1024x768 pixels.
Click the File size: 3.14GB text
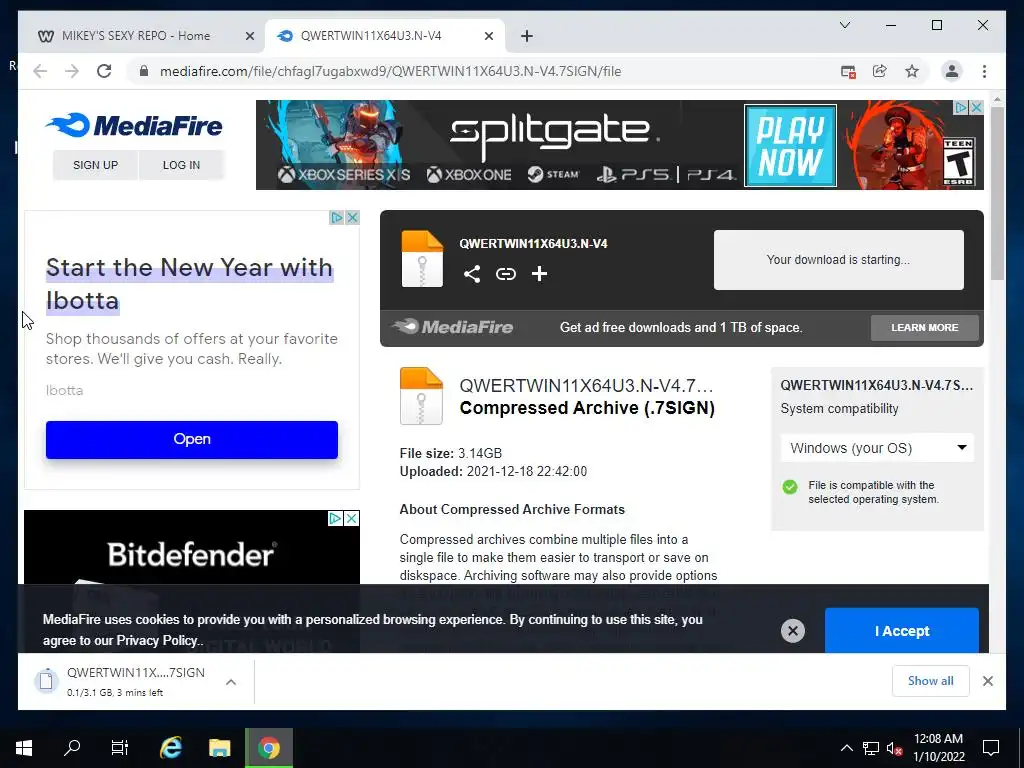451,453
